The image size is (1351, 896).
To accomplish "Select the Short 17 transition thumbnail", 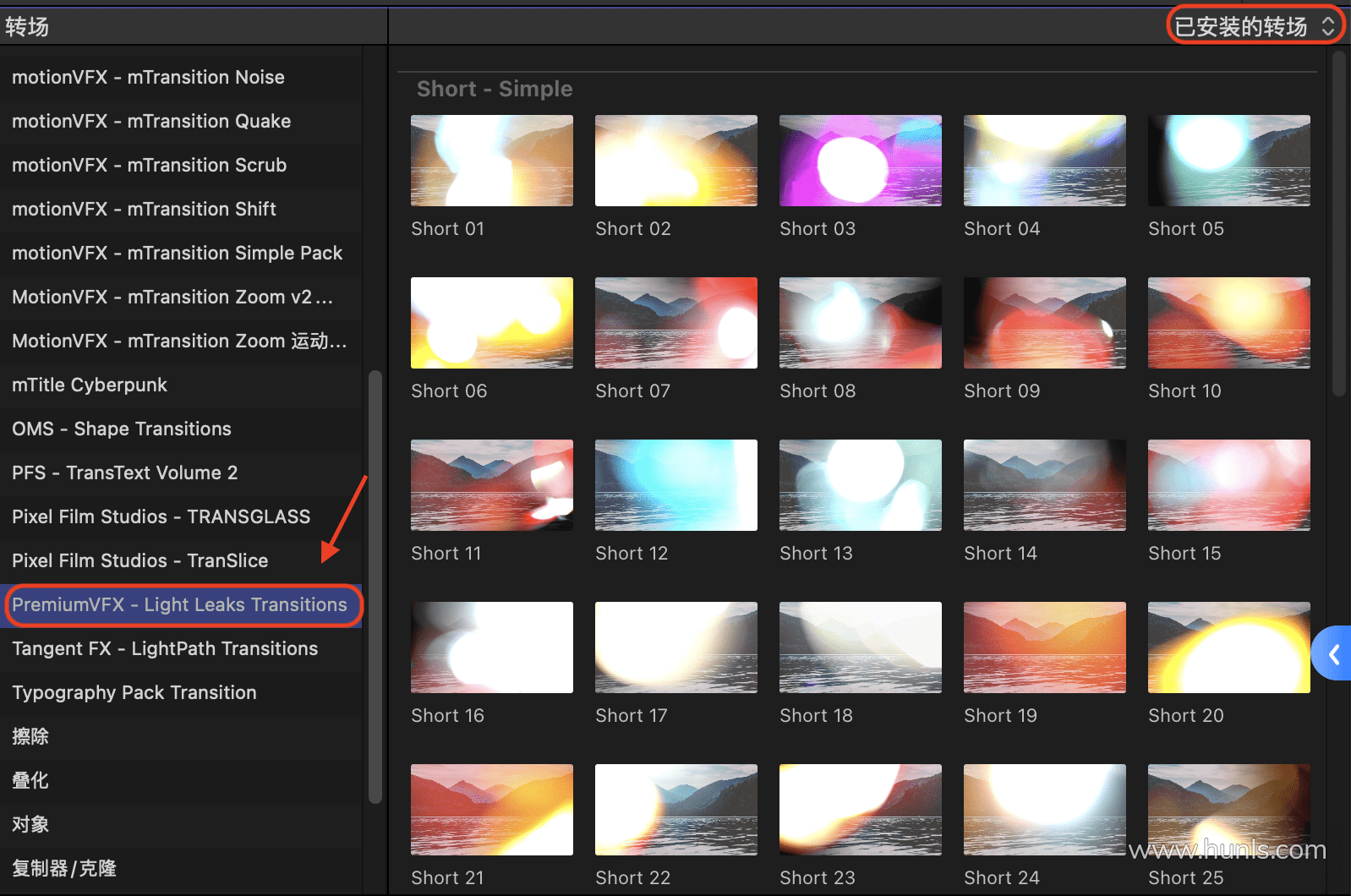I will click(676, 647).
